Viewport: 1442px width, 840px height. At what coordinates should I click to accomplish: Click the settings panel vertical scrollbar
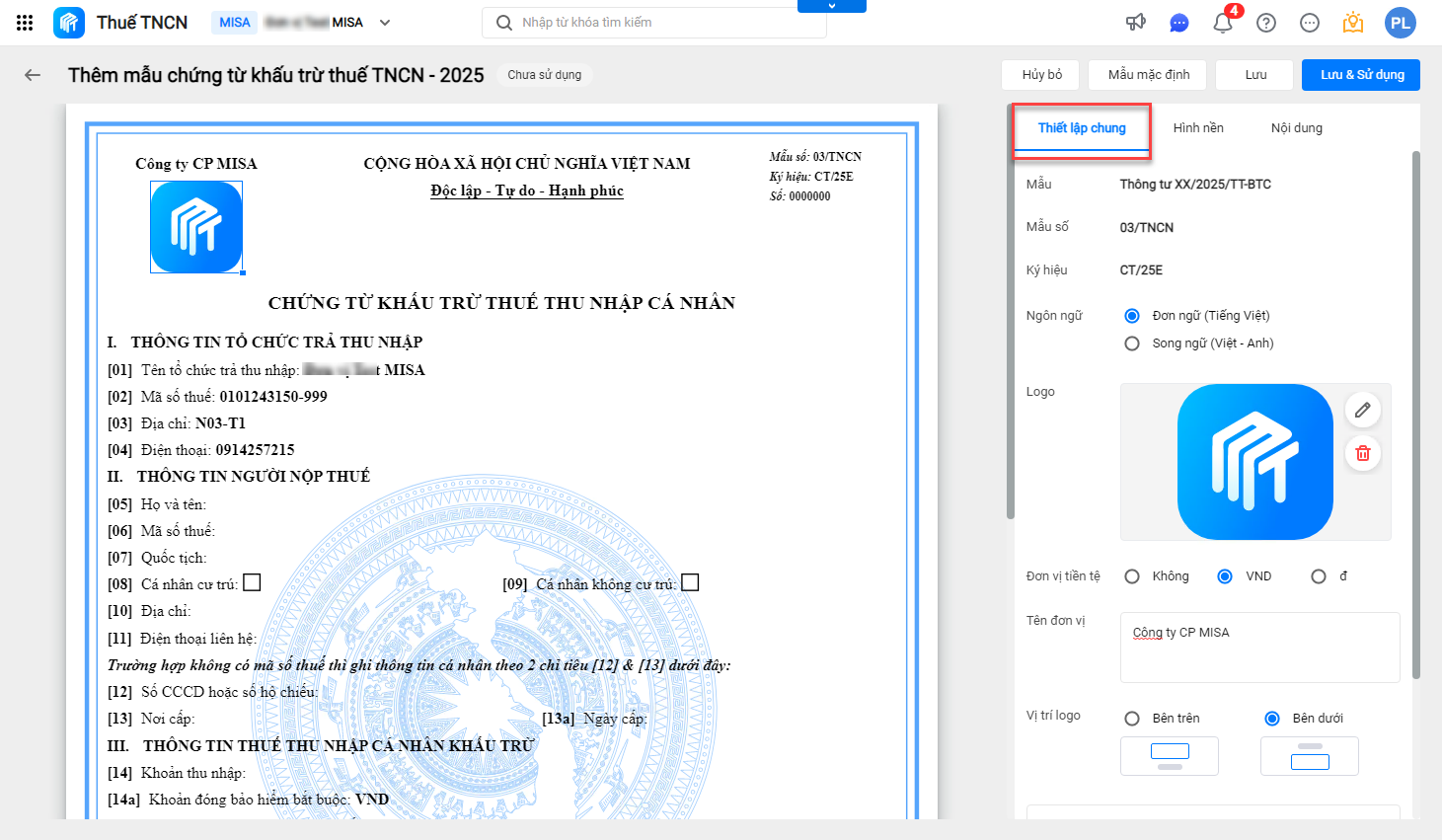coord(1416,415)
